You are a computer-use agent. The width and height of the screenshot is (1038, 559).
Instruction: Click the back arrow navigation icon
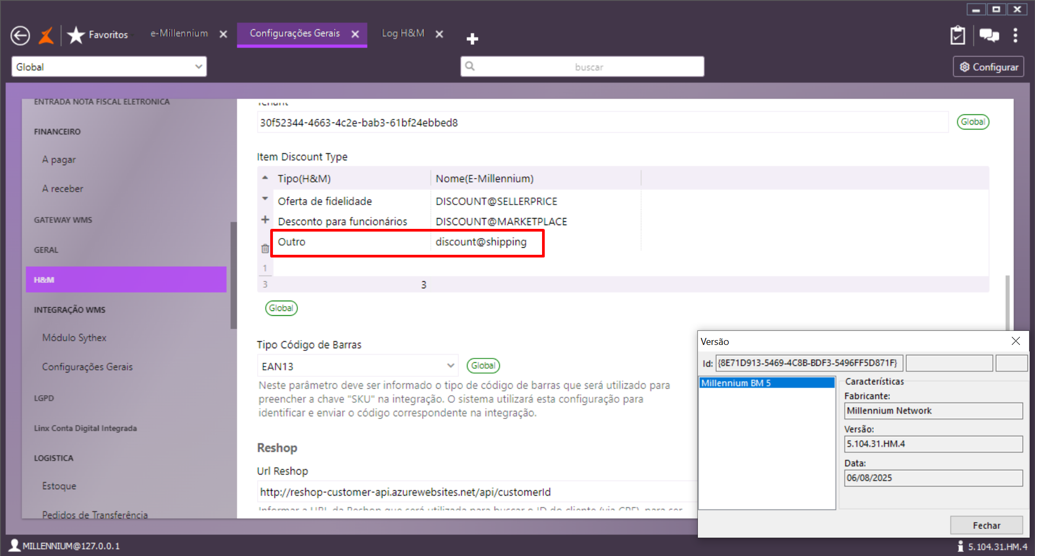tap(20, 36)
